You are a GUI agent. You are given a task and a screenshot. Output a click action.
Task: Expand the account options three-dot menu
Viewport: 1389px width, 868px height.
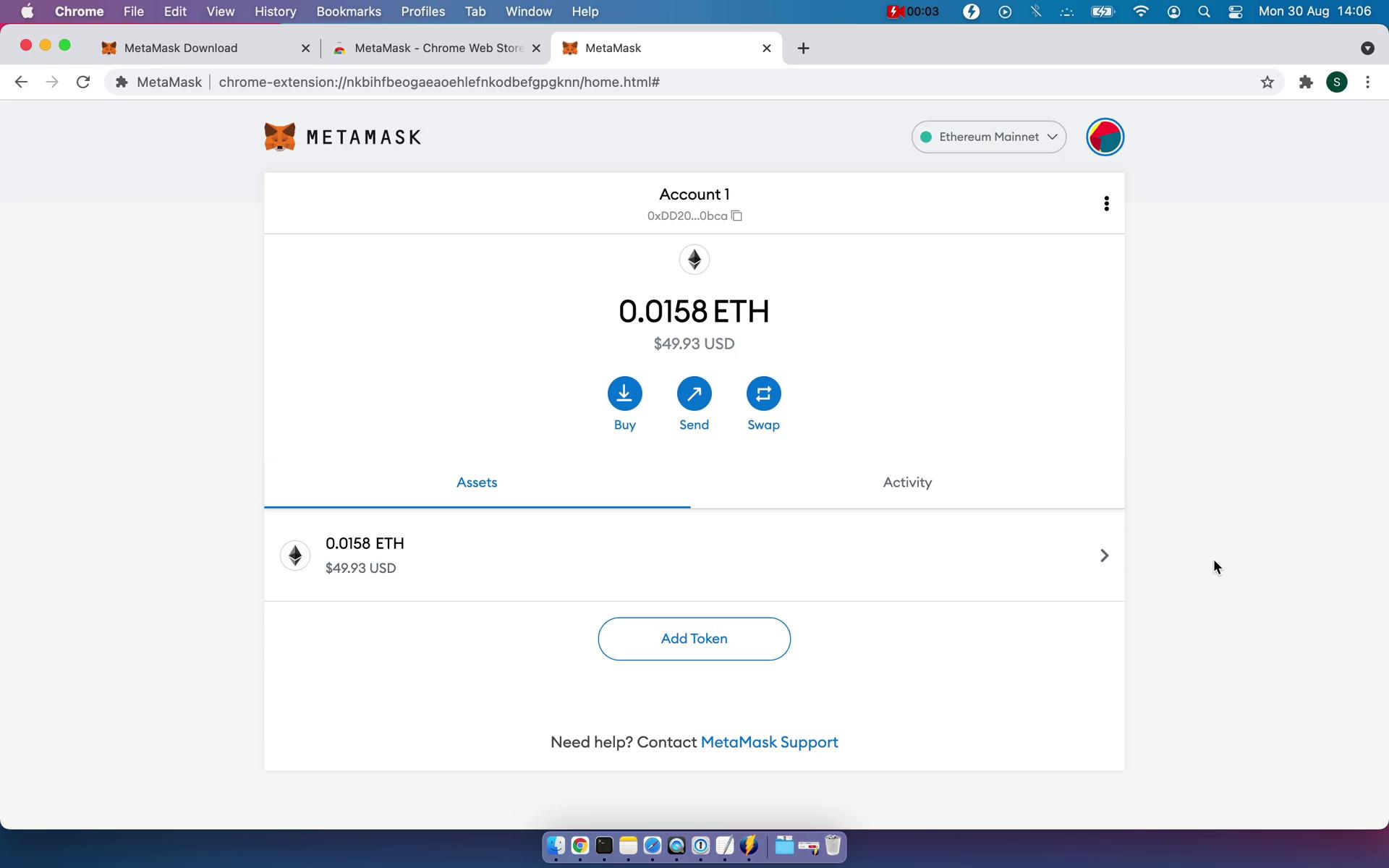pyautogui.click(x=1107, y=203)
